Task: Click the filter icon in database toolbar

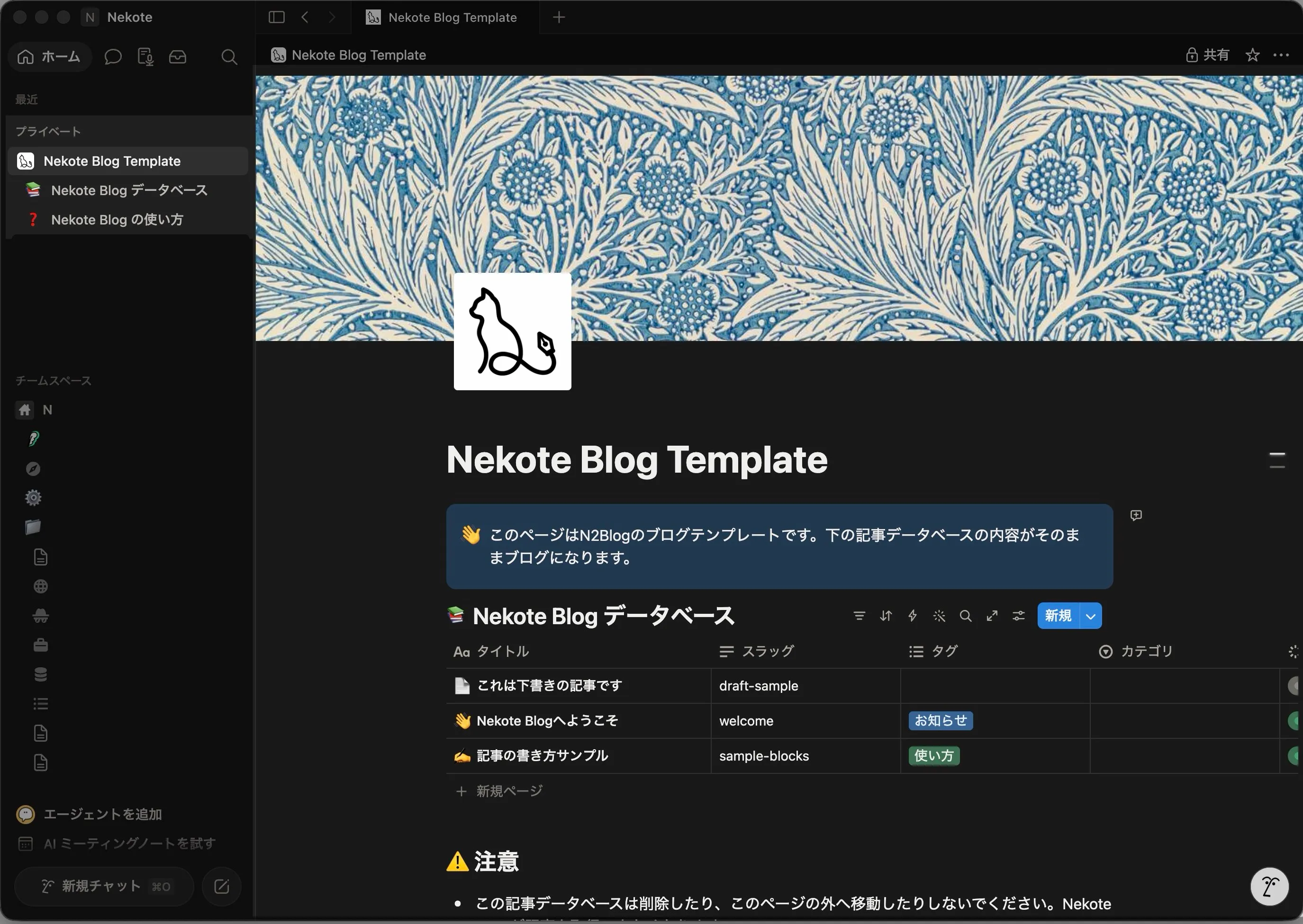Action: tap(859, 616)
